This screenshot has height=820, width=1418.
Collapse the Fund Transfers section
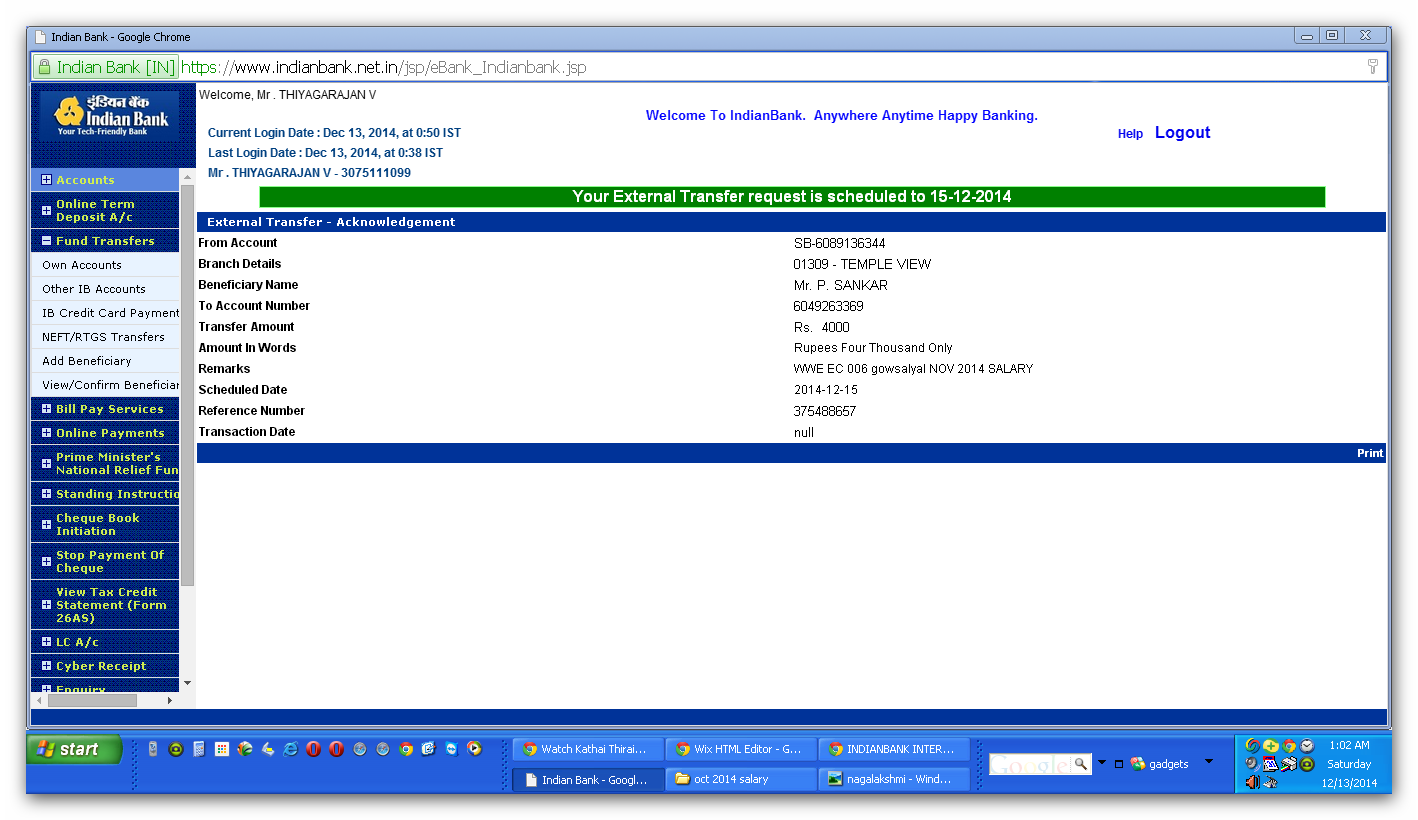(46, 241)
